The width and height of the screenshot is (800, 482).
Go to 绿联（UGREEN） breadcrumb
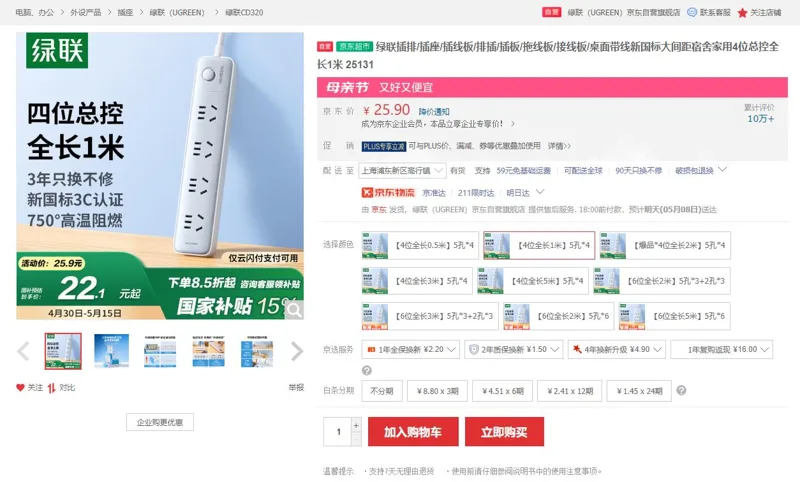tap(177, 12)
